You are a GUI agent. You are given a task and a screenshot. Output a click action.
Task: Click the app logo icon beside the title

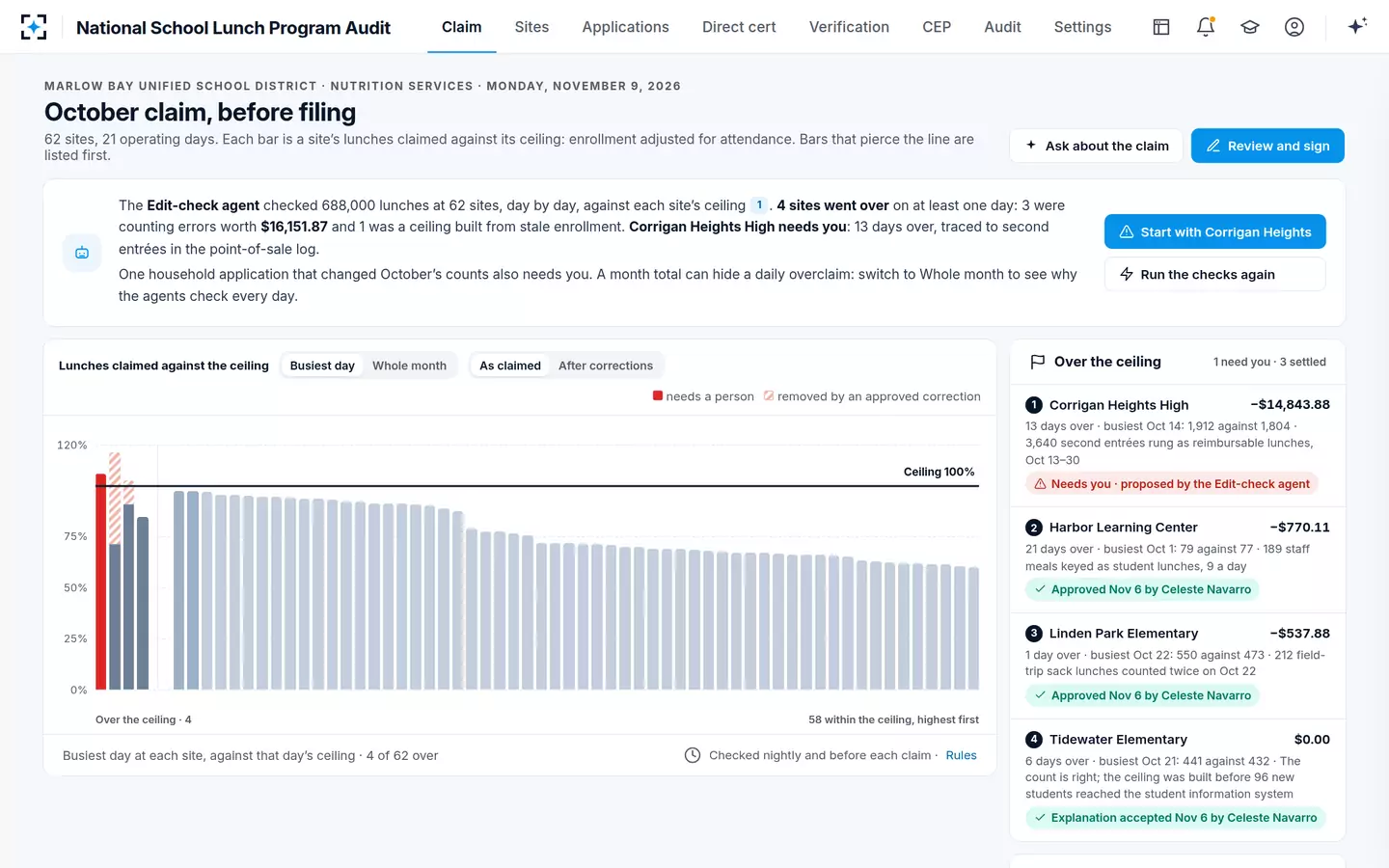point(34,27)
